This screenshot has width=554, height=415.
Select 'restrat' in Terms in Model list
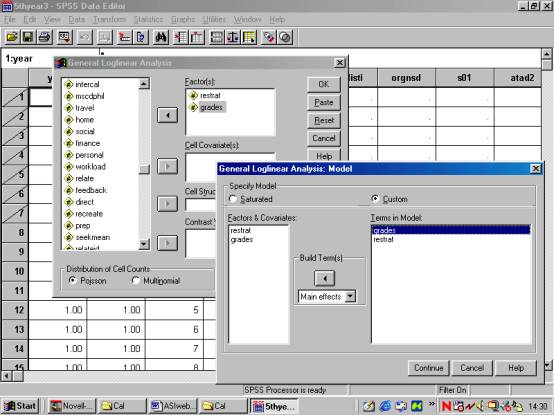(383, 239)
